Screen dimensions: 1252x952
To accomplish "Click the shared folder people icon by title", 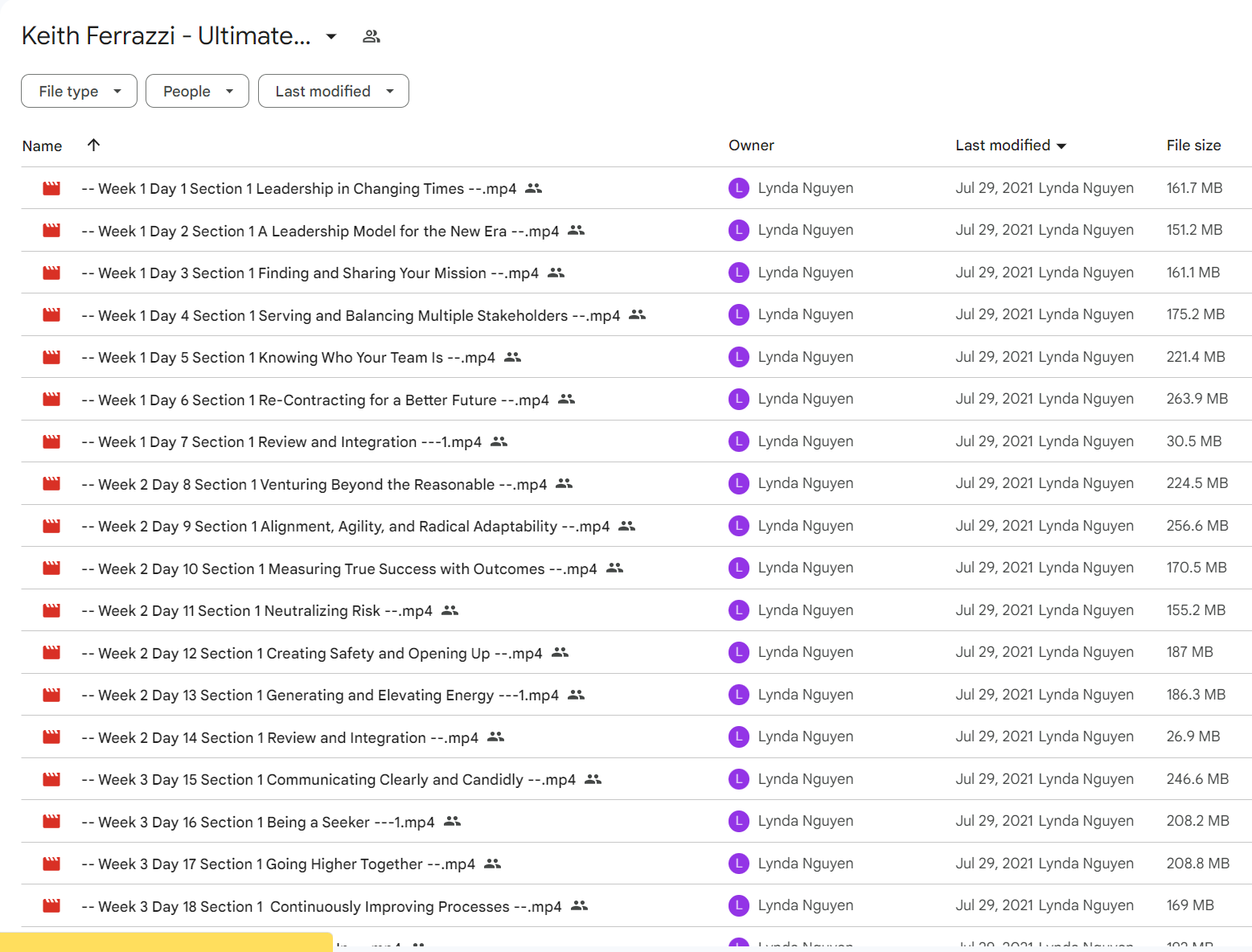I will point(371,36).
